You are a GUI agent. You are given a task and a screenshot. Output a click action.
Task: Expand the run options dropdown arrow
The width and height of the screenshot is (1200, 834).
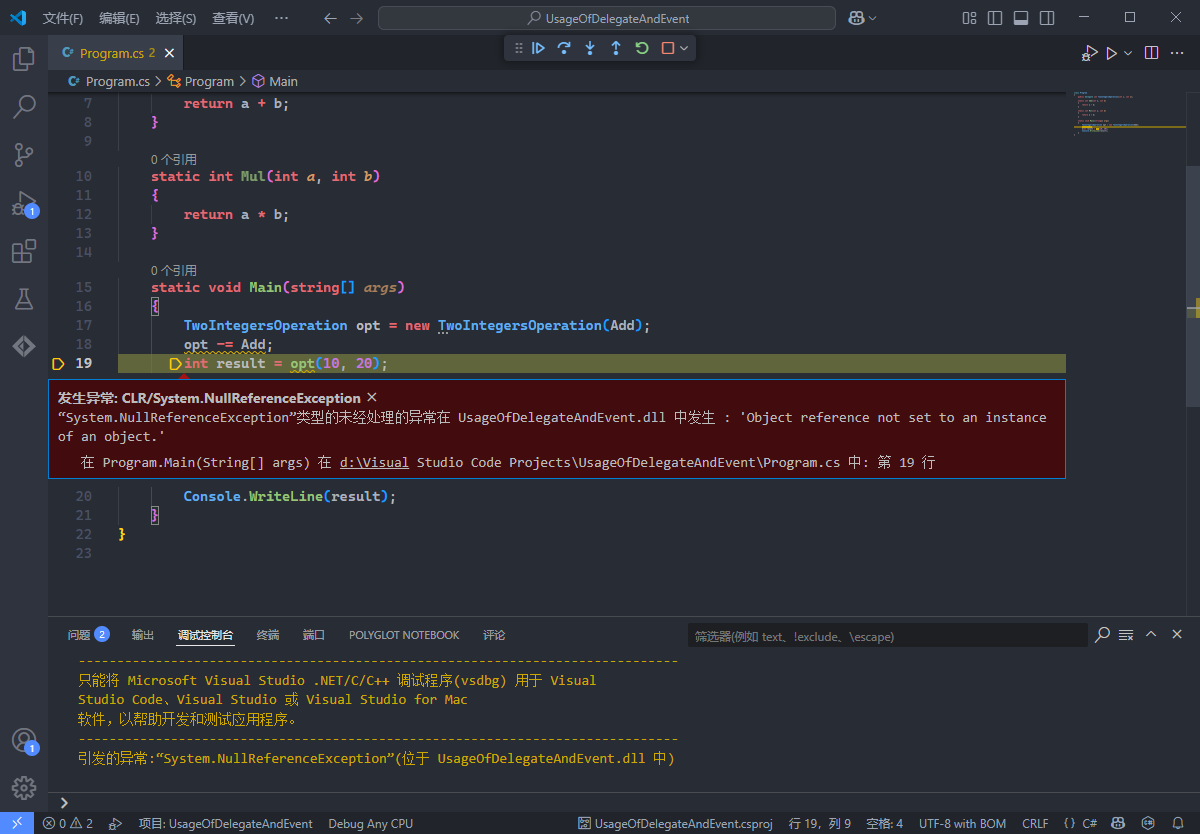pyautogui.click(x=1129, y=53)
